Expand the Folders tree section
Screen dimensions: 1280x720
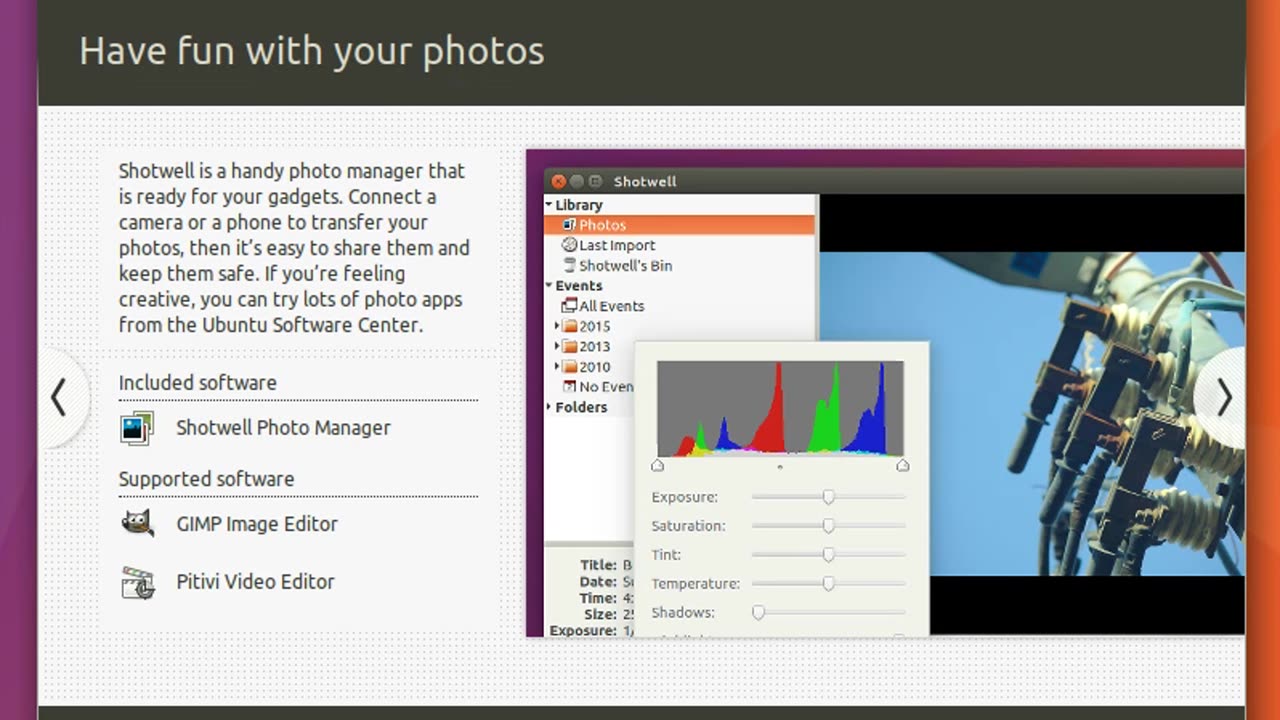point(549,407)
